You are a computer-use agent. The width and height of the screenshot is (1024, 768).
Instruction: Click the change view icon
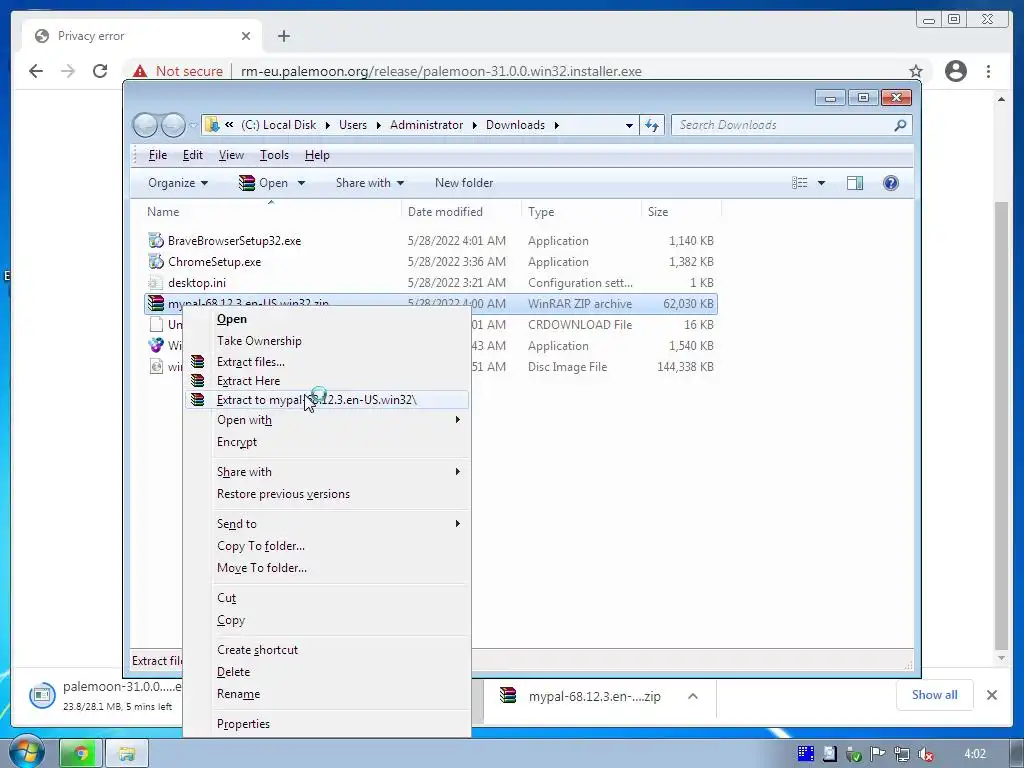(x=800, y=183)
